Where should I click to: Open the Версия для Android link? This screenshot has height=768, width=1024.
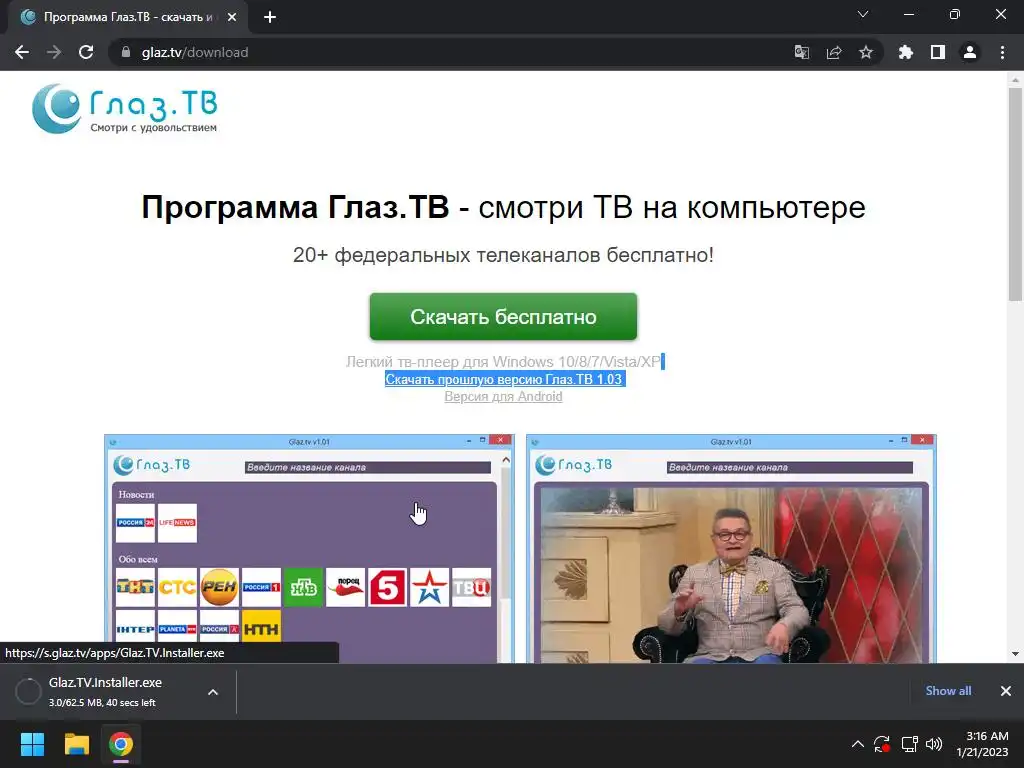(503, 396)
